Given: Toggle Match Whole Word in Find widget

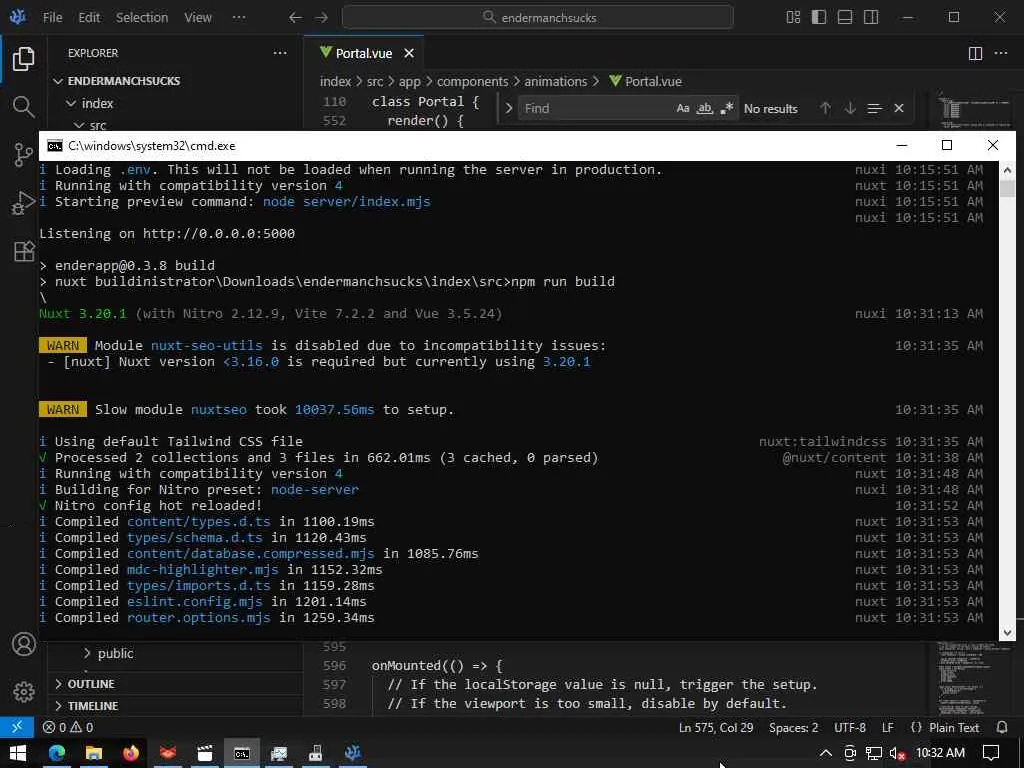Looking at the screenshot, I should click(705, 108).
